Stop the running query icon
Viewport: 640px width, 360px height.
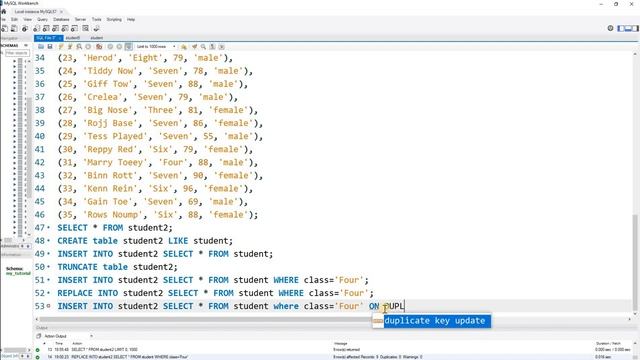coord(88,47)
